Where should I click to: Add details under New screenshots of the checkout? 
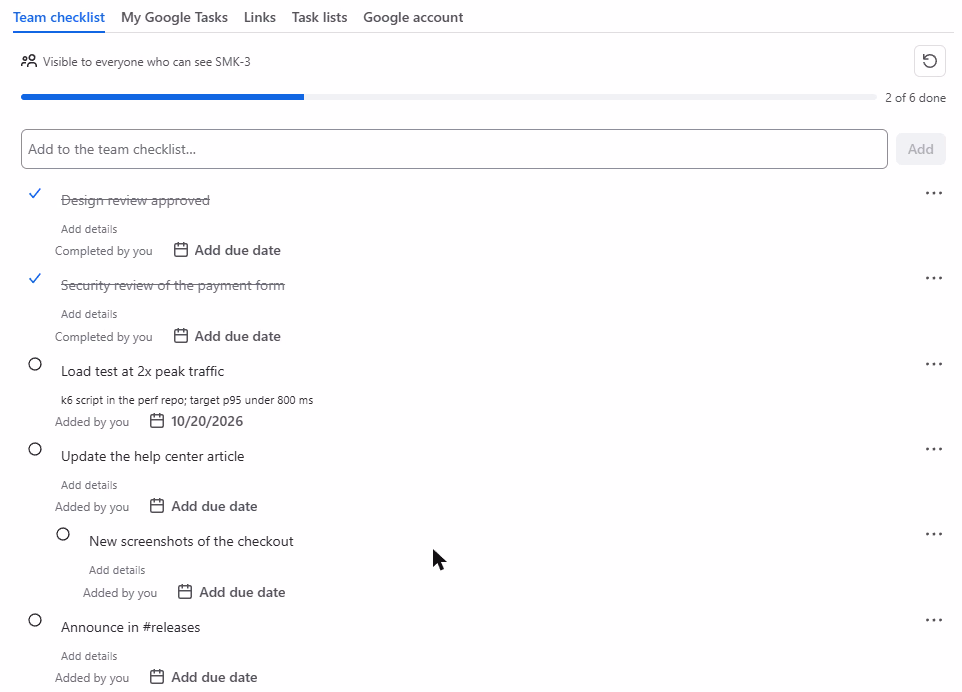[117, 570]
